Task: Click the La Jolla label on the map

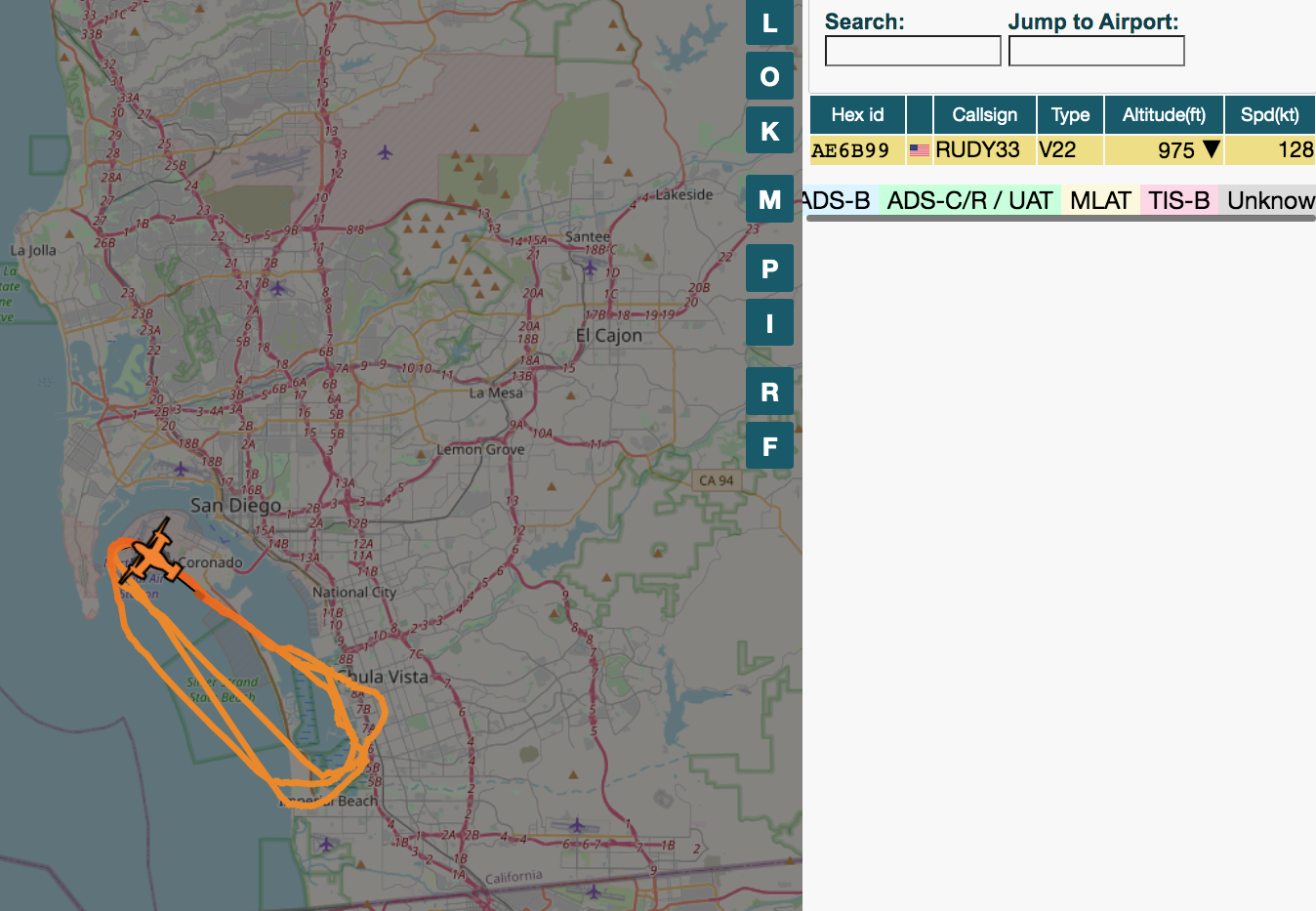Action: pyautogui.click(x=33, y=250)
